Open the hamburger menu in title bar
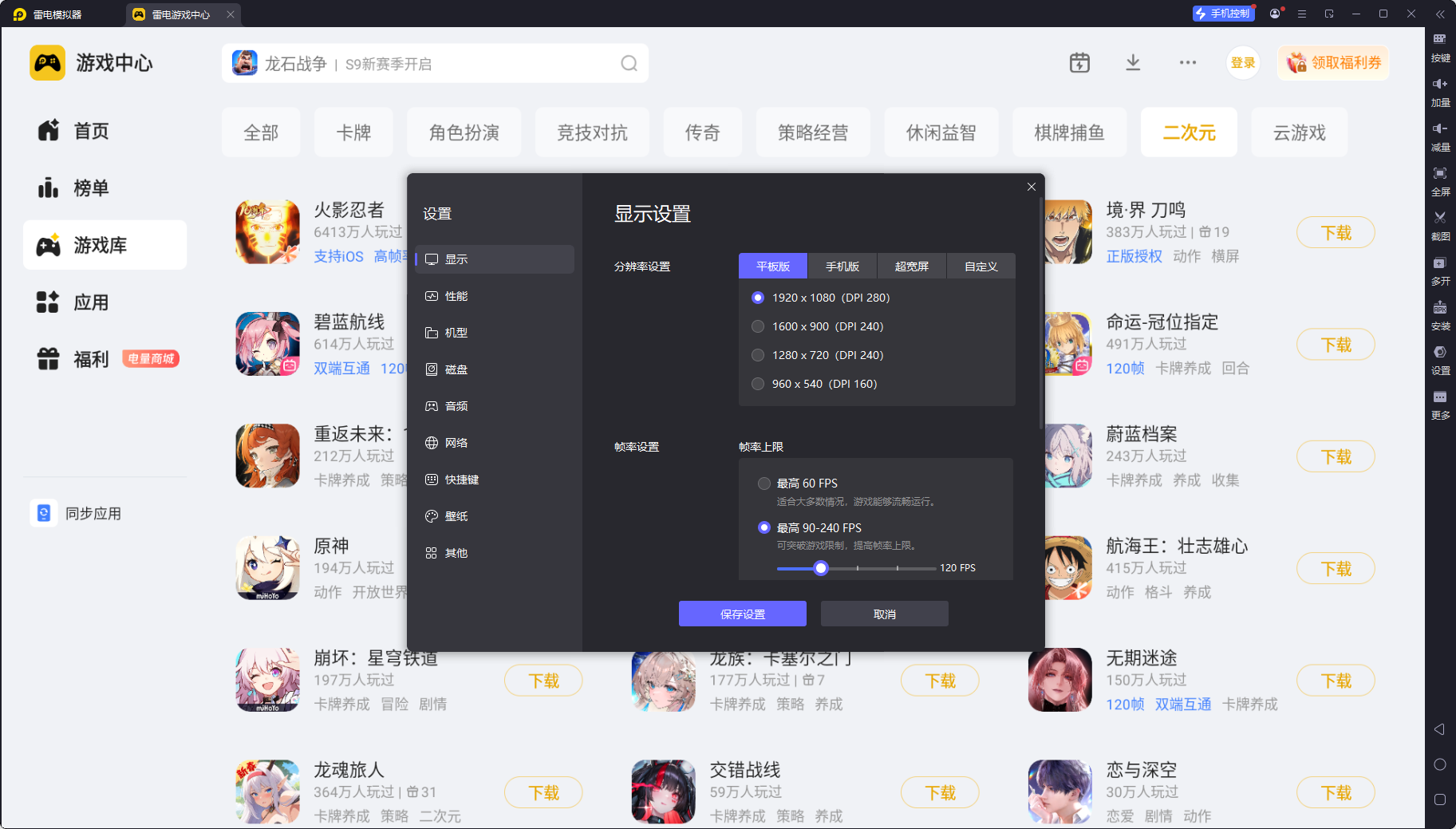1456x829 pixels. [x=1302, y=14]
